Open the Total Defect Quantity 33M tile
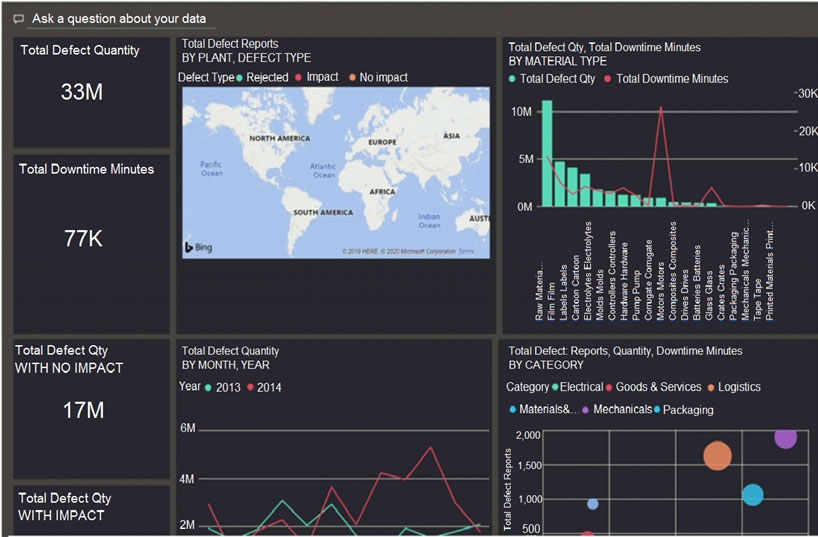818x537 pixels. coord(92,92)
